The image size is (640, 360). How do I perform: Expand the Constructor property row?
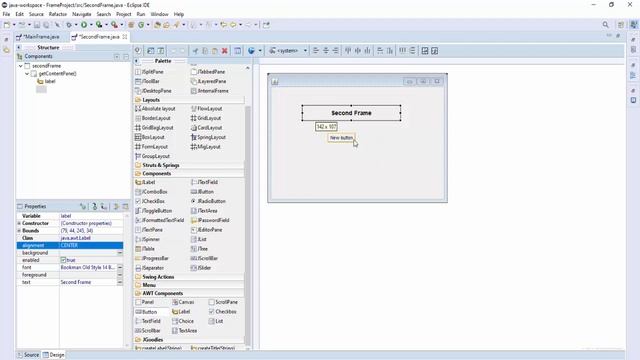(19, 223)
